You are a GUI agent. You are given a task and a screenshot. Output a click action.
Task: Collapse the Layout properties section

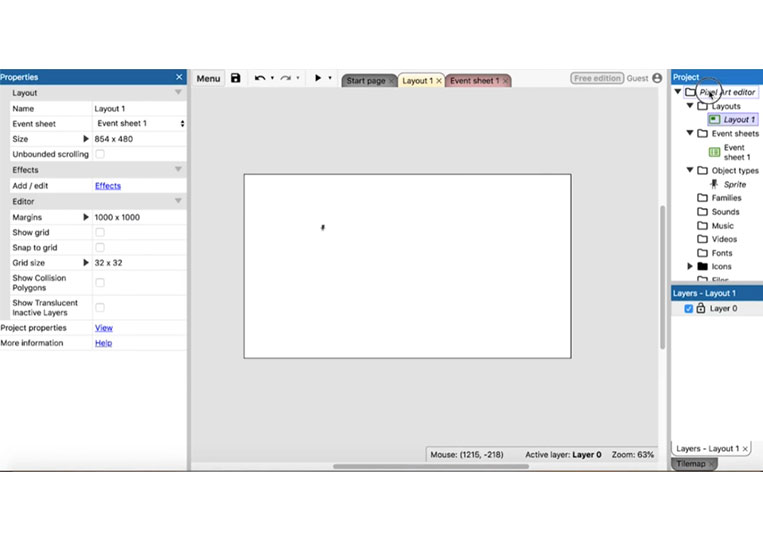pyautogui.click(x=178, y=92)
